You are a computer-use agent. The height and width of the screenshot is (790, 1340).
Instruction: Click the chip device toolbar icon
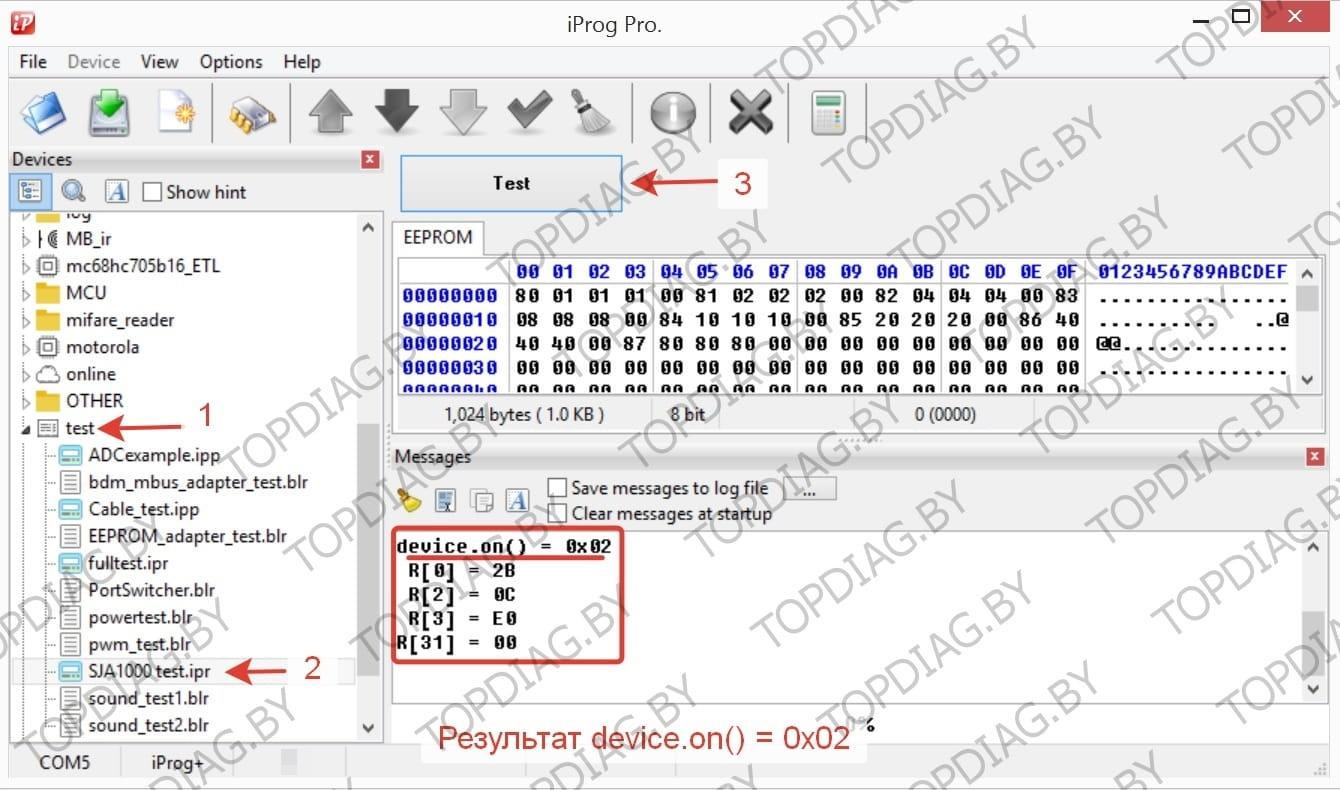tap(252, 114)
